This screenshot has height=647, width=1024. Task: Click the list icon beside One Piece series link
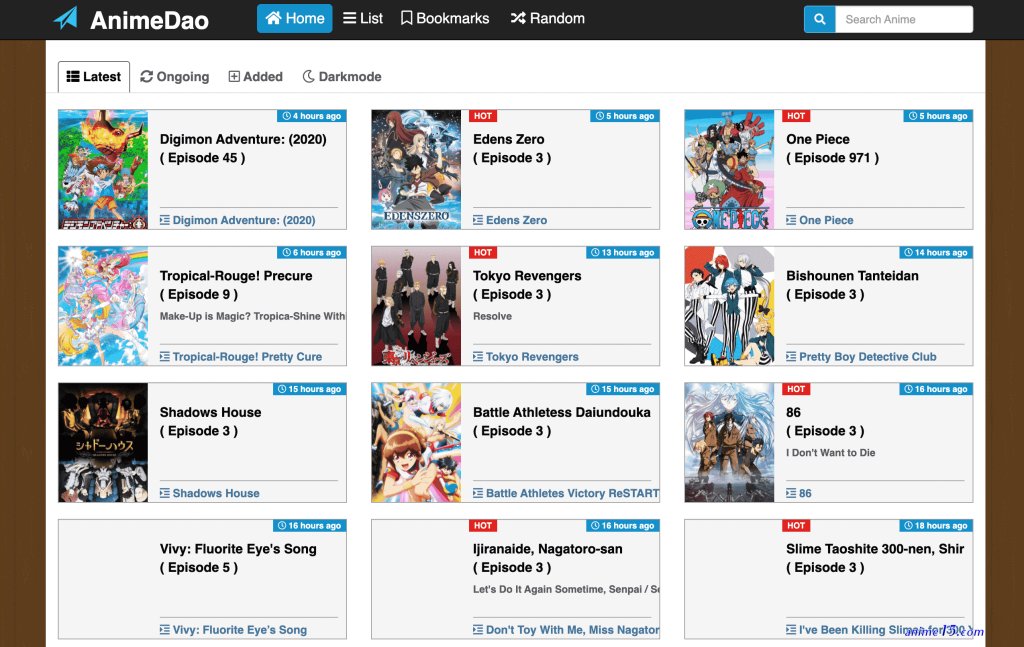click(791, 220)
